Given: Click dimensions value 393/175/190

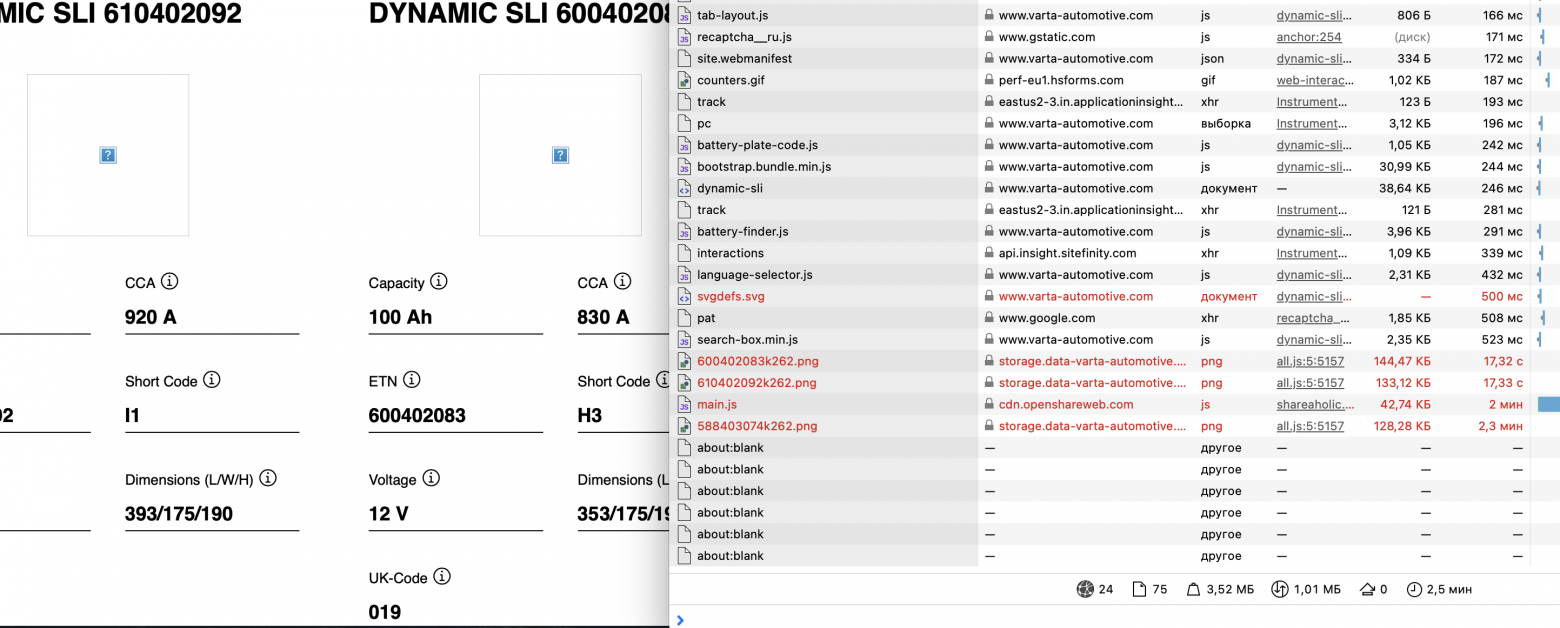Looking at the screenshot, I should [x=180, y=514].
